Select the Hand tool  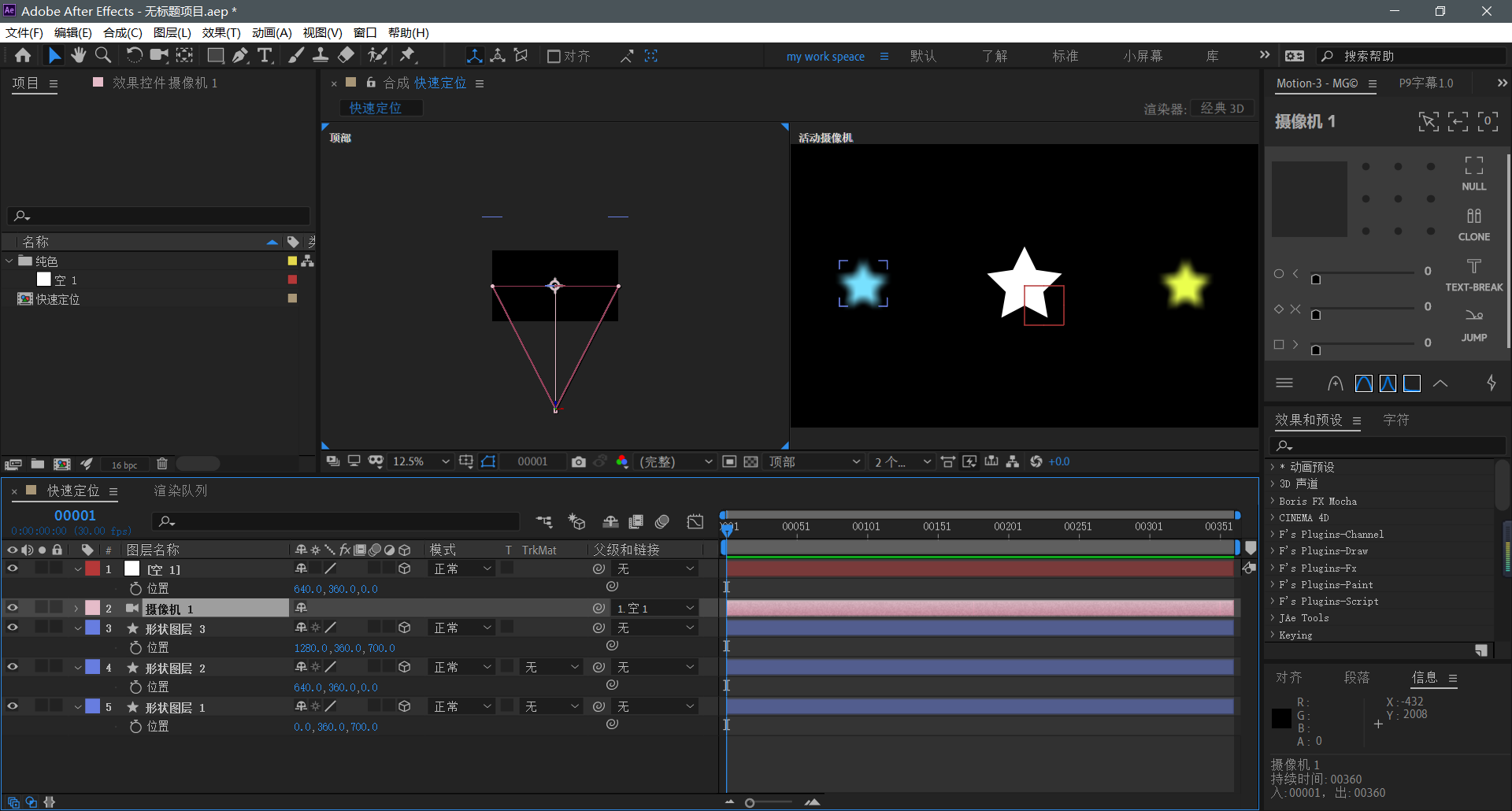[78, 55]
